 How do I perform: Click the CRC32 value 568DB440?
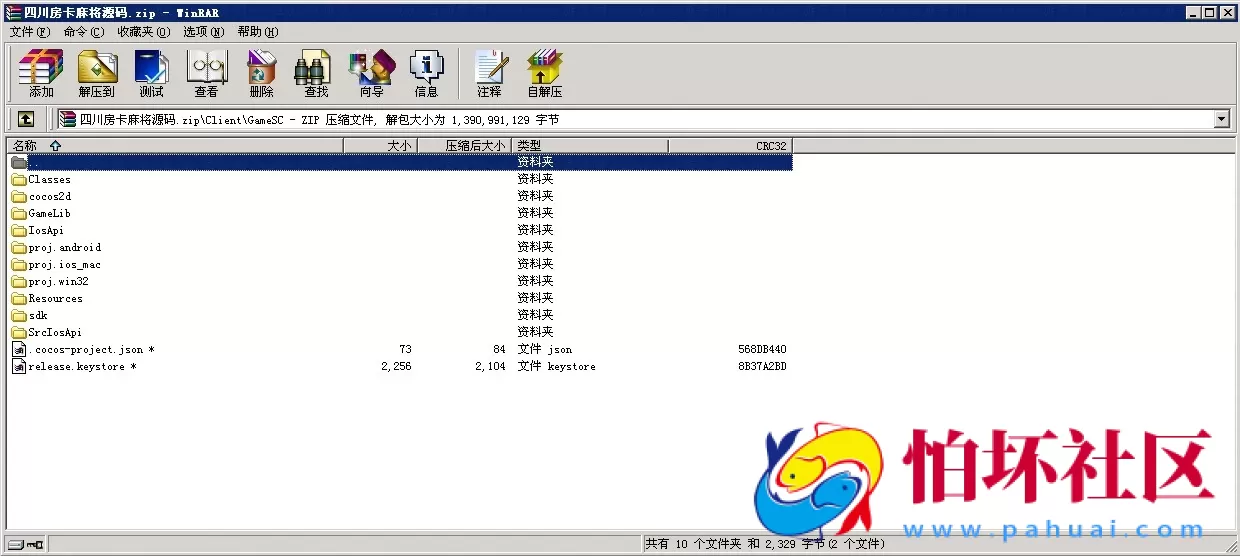pyautogui.click(x=762, y=349)
